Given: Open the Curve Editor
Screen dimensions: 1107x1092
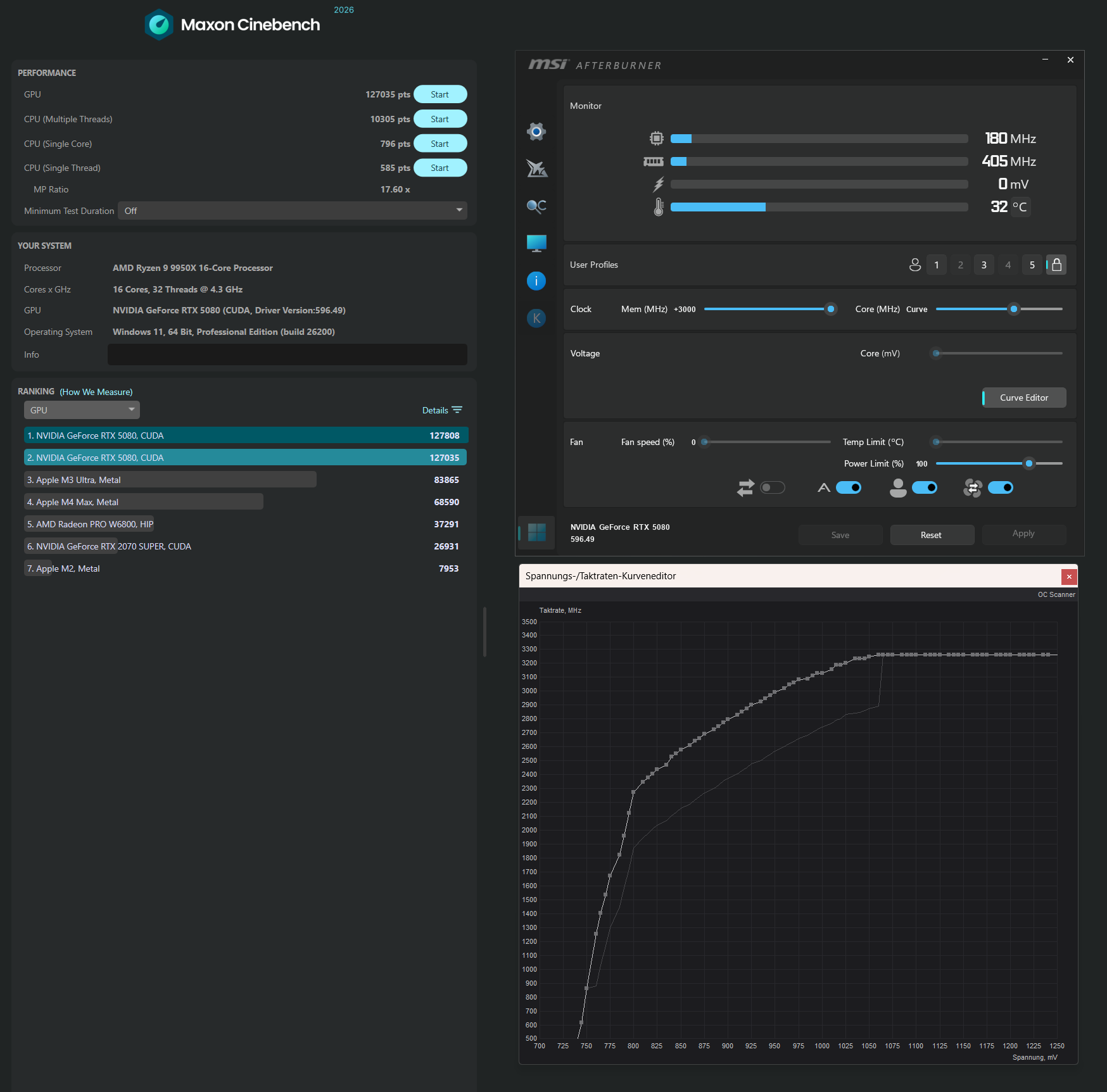Looking at the screenshot, I should pyautogui.click(x=1024, y=398).
